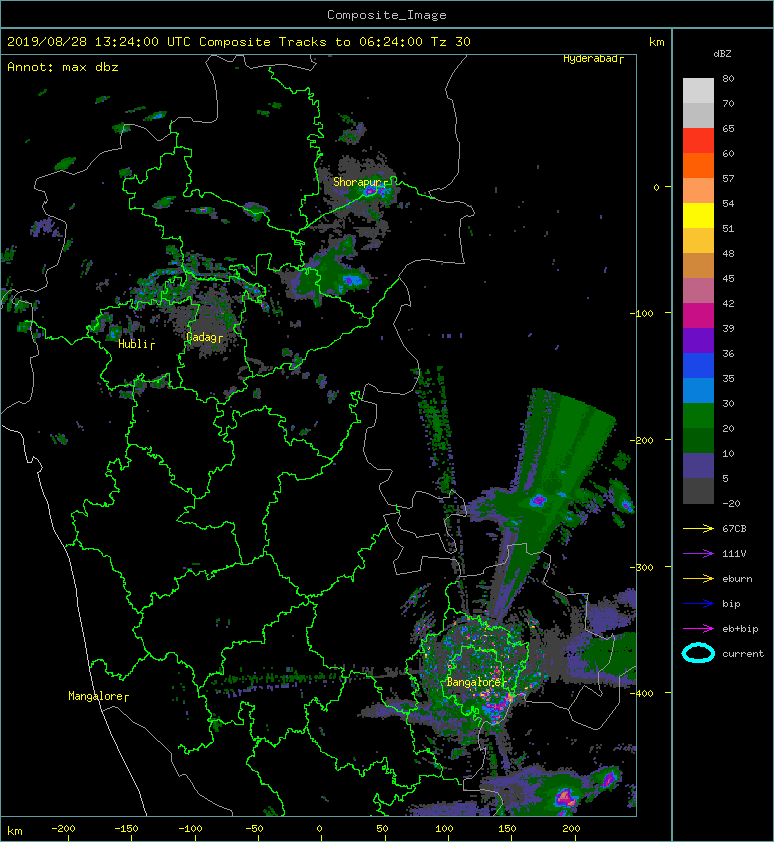Click the 'current' legend label
This screenshot has height=842, width=774.
pyautogui.click(x=743, y=654)
